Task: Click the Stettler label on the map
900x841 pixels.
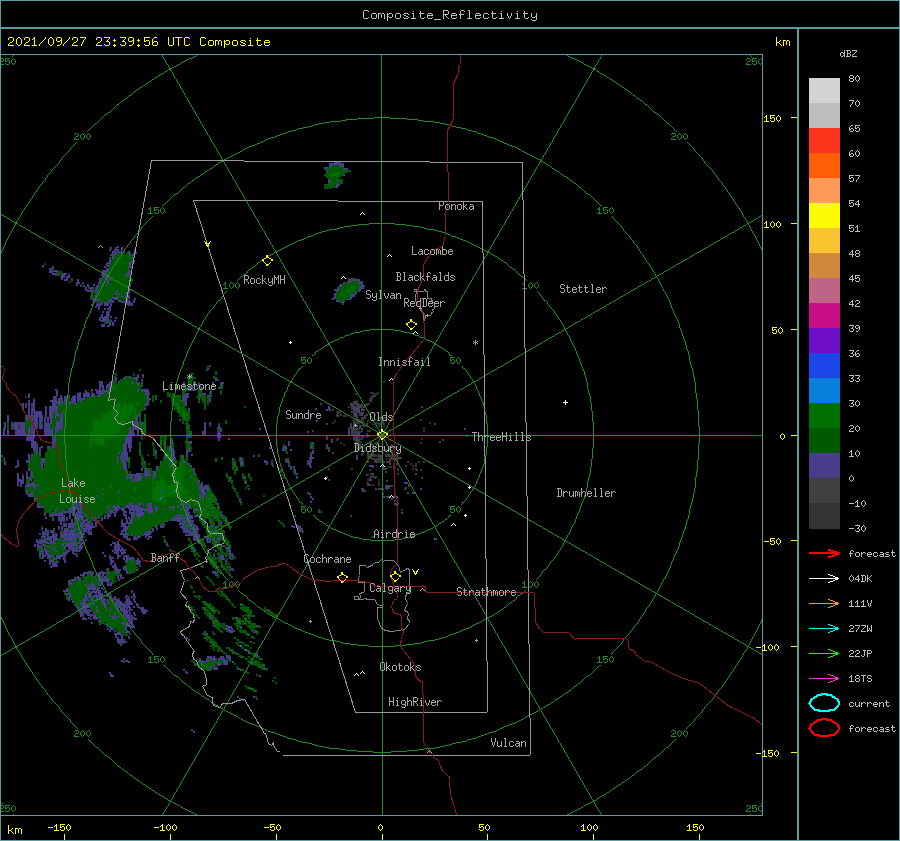Action: click(583, 289)
